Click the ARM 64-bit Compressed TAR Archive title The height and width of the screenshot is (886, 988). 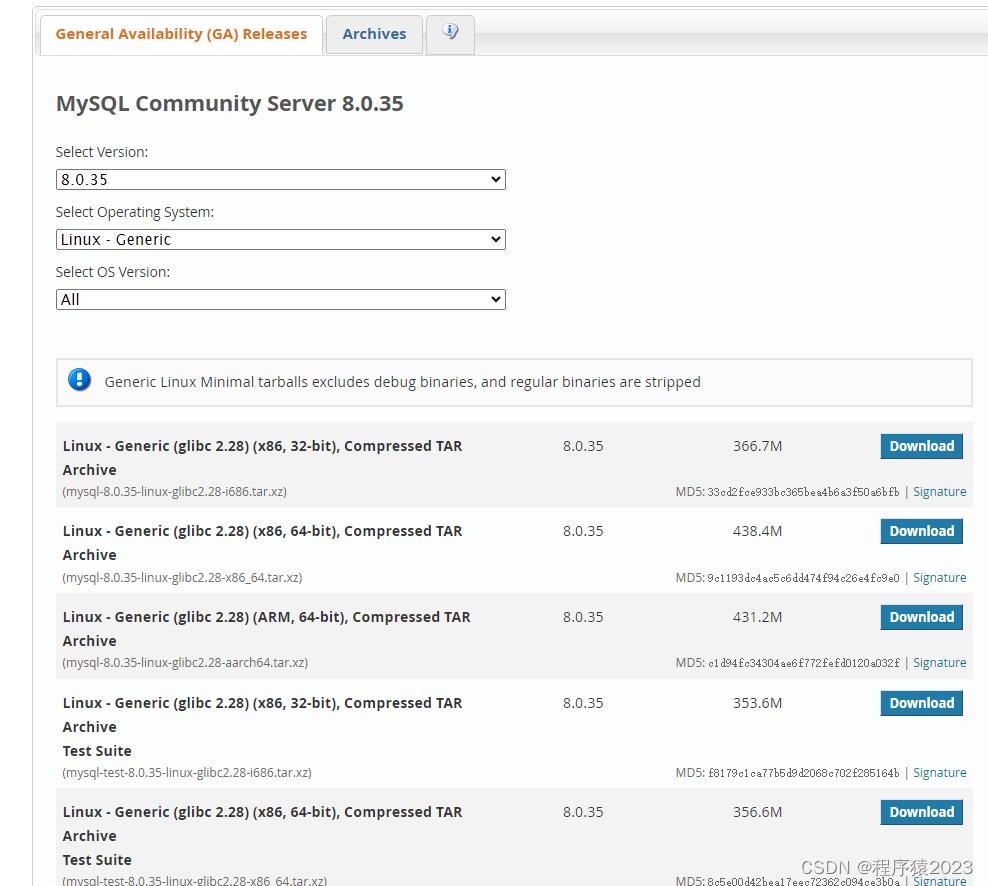coord(267,629)
